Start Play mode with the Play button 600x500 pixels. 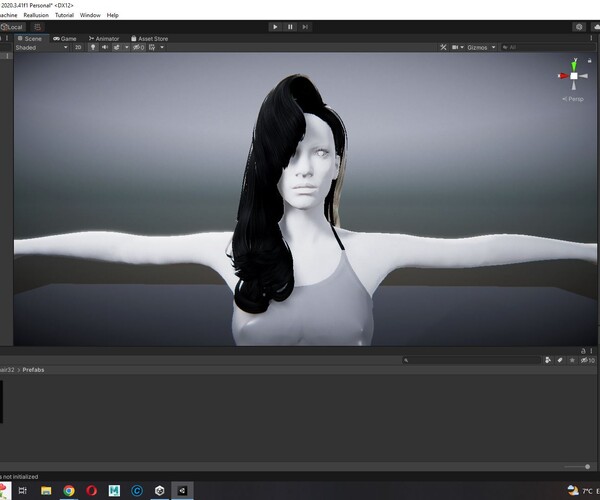coord(275,27)
